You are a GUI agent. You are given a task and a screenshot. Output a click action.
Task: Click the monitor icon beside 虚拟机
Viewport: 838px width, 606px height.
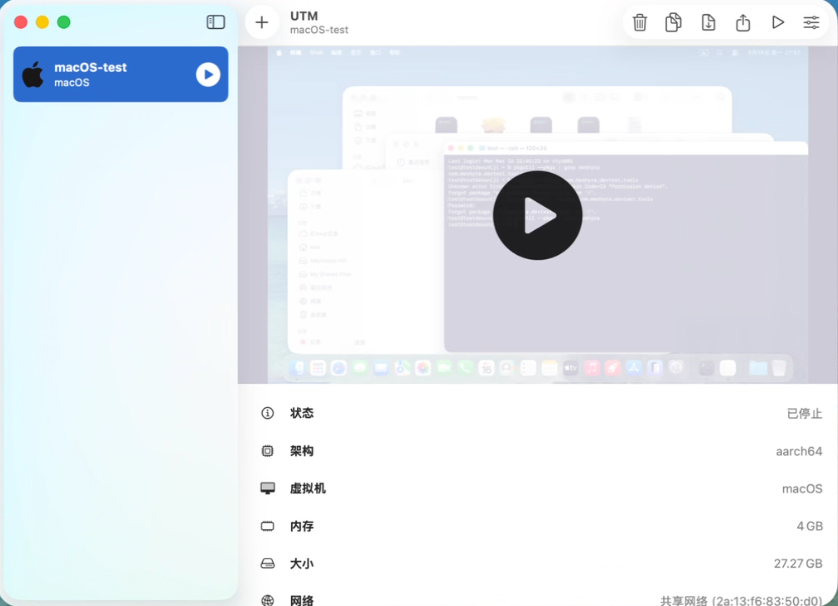pyautogui.click(x=266, y=488)
